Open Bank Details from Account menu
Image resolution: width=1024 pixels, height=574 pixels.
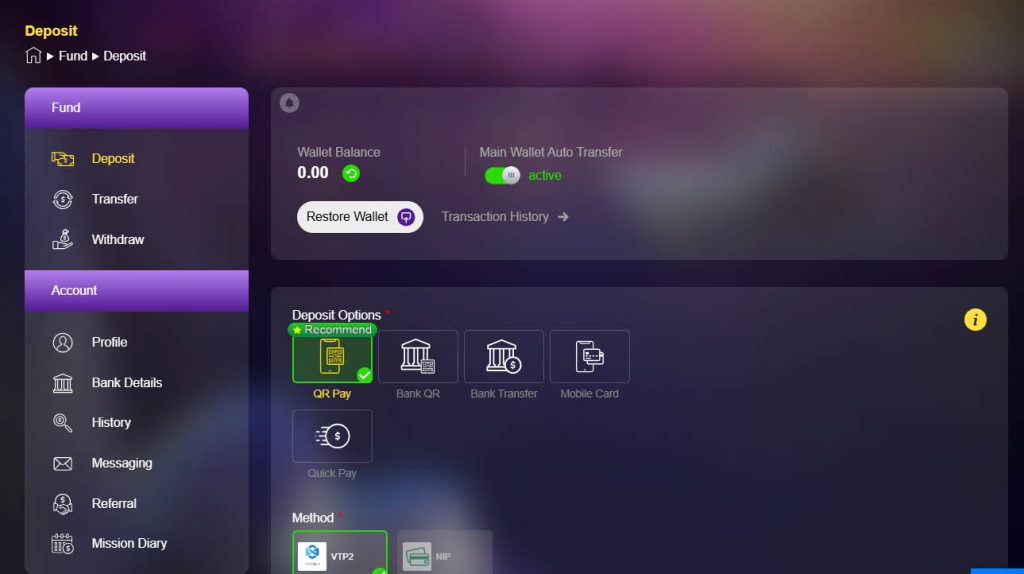coord(126,383)
